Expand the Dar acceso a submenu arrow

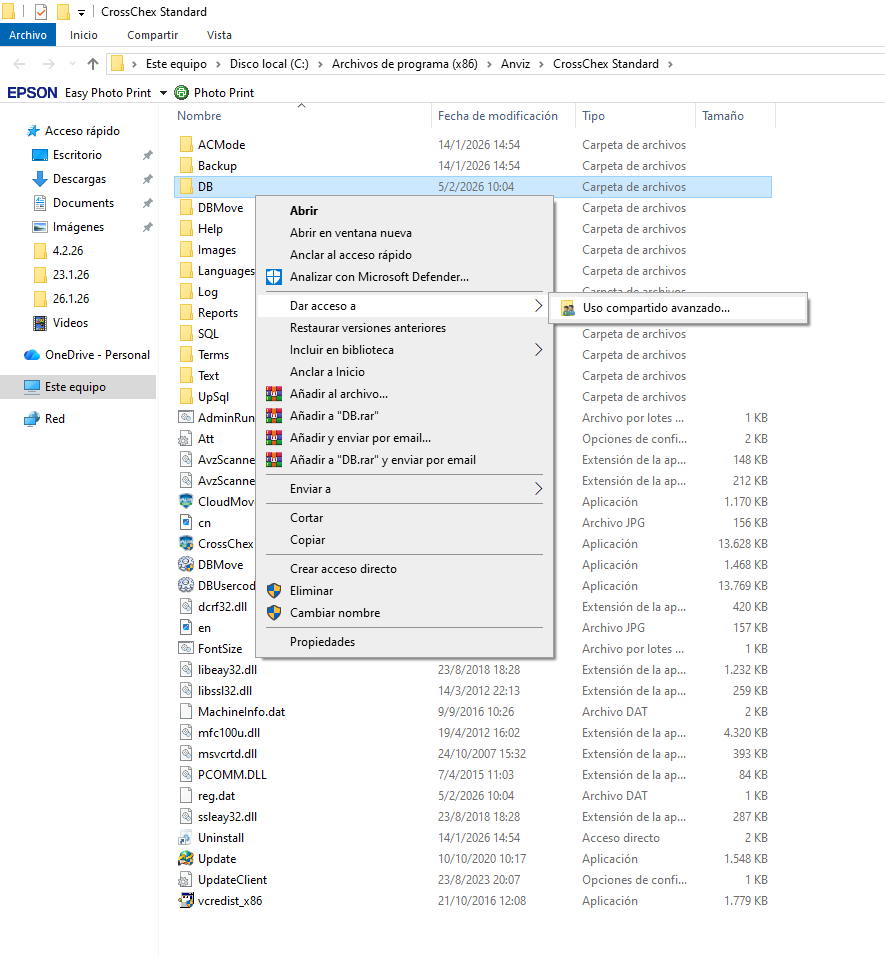pos(538,306)
